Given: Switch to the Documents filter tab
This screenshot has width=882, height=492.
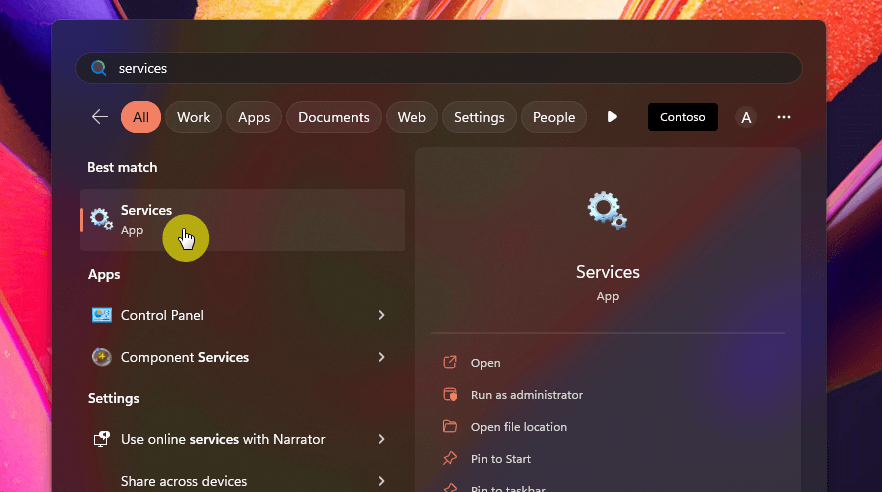Looking at the screenshot, I should 334,117.
